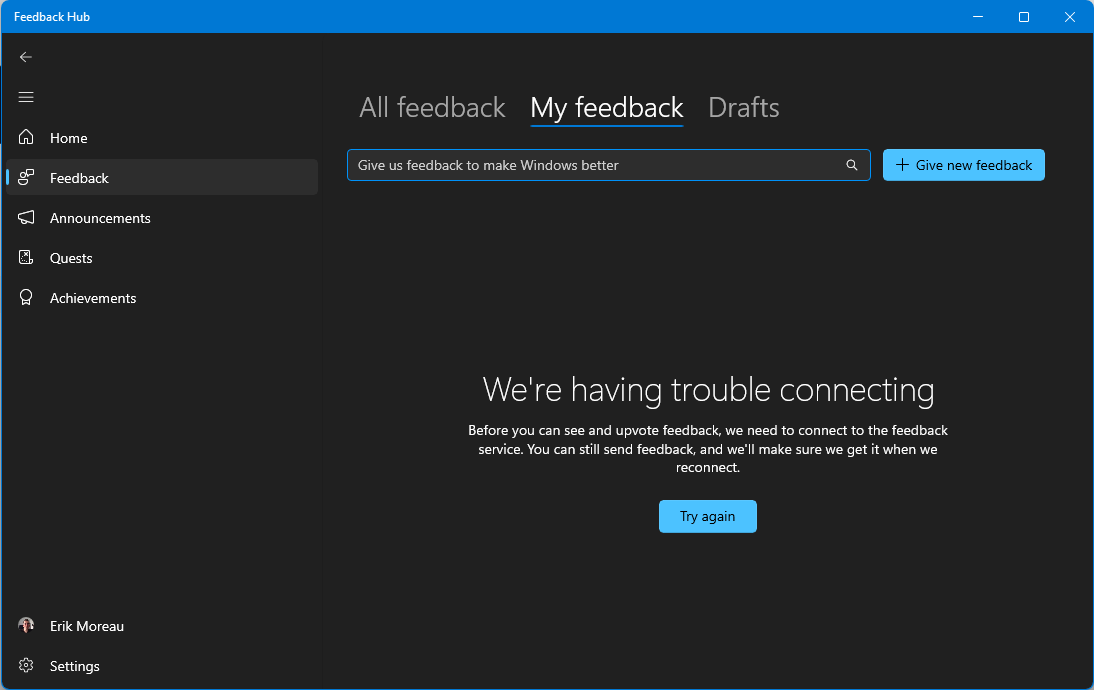The width and height of the screenshot is (1094, 690).
Task: Open the Achievements badge icon
Action: [x=27, y=298]
